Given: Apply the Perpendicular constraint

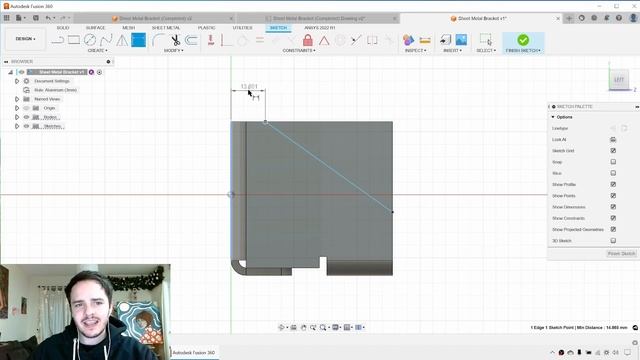Looking at the screenshot, I should click(x=226, y=40).
